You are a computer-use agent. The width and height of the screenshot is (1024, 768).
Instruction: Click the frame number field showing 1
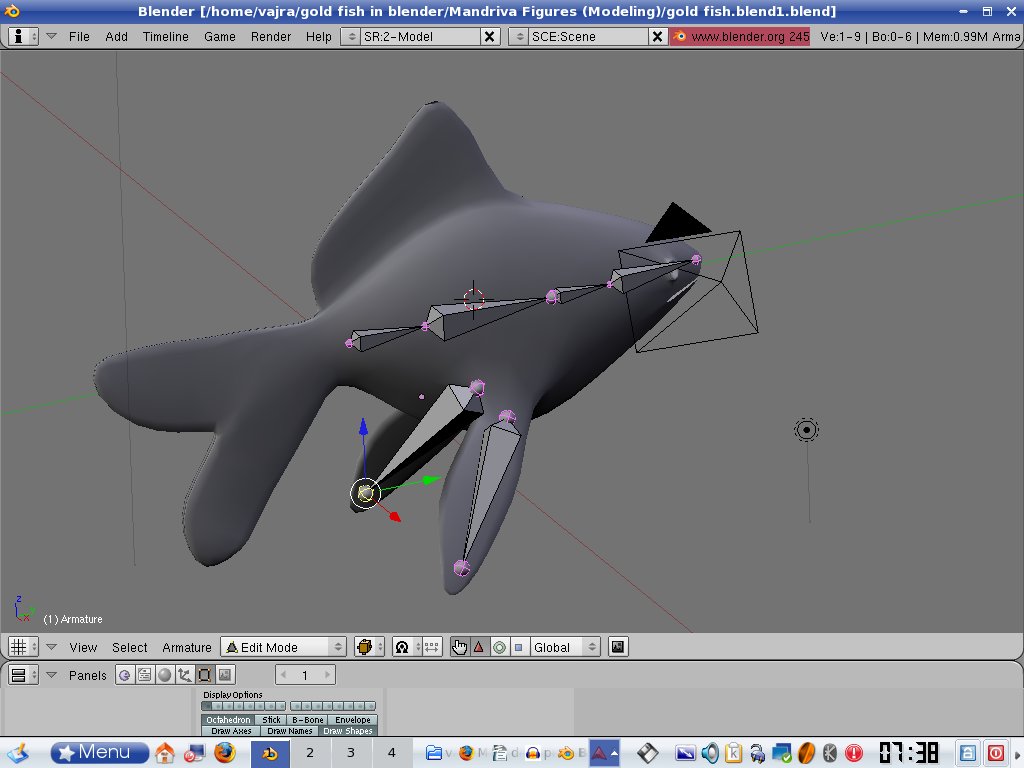(x=305, y=675)
